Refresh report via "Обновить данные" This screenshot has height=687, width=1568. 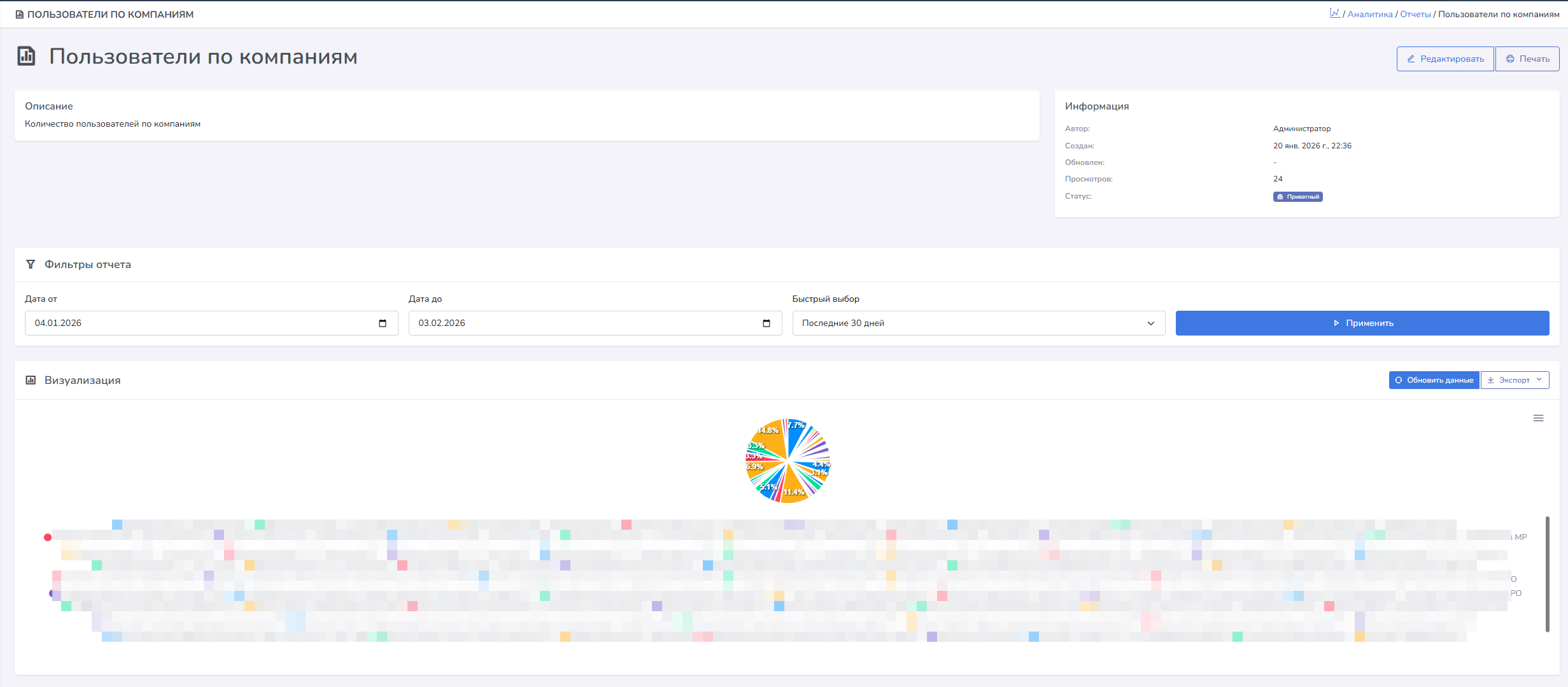coord(1434,380)
